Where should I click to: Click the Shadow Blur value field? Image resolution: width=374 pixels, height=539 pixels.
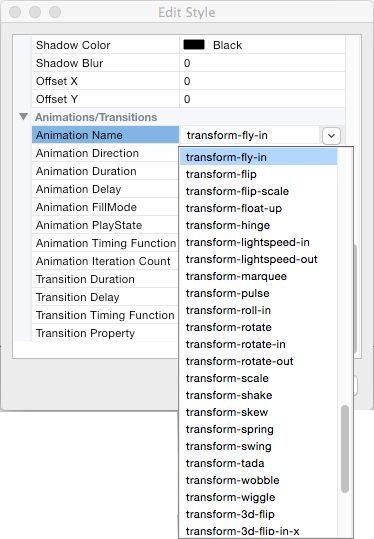tap(262, 63)
